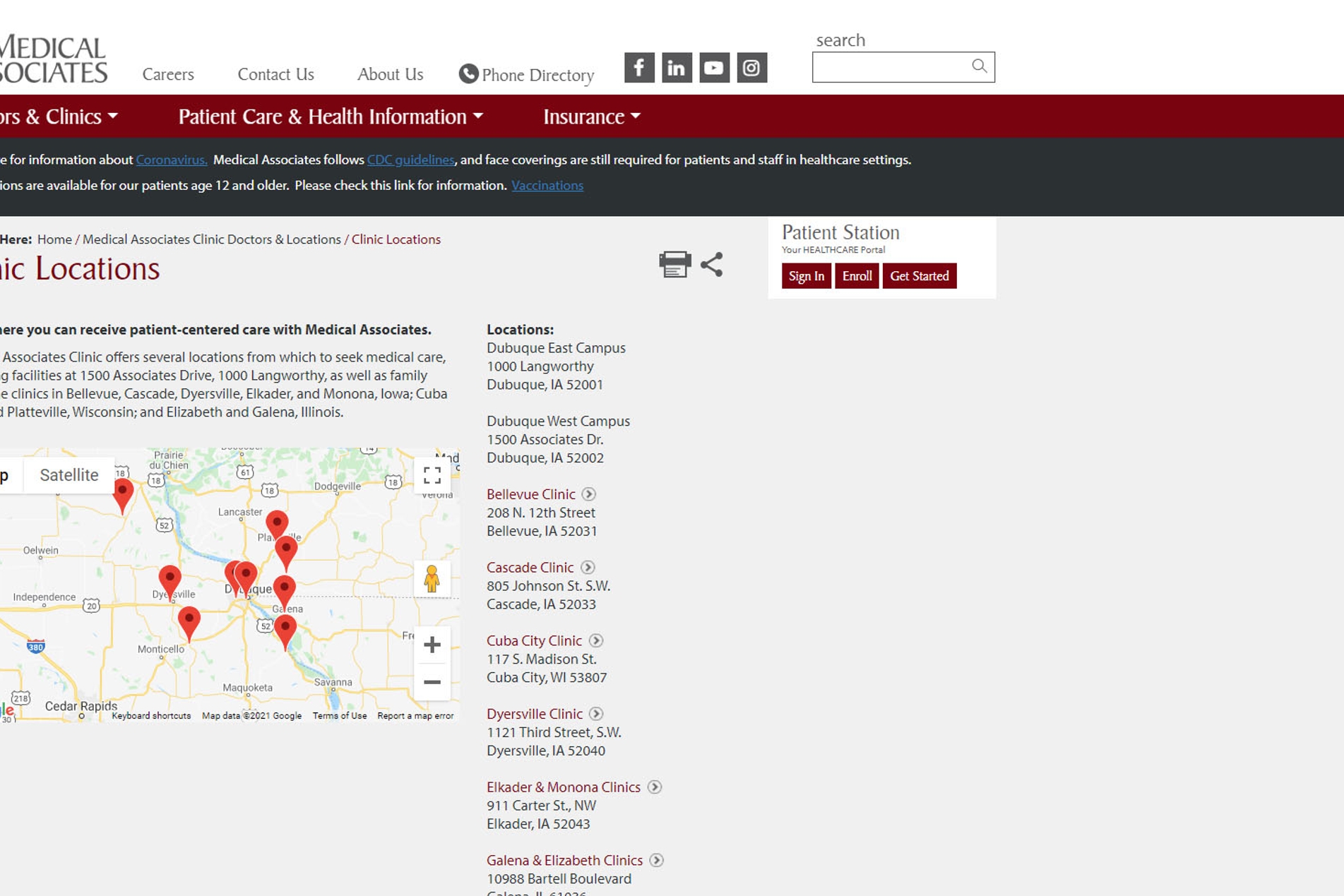This screenshot has height=896, width=1344.
Task: Click arrow next to Bellevue Clinic
Action: pyautogui.click(x=588, y=494)
